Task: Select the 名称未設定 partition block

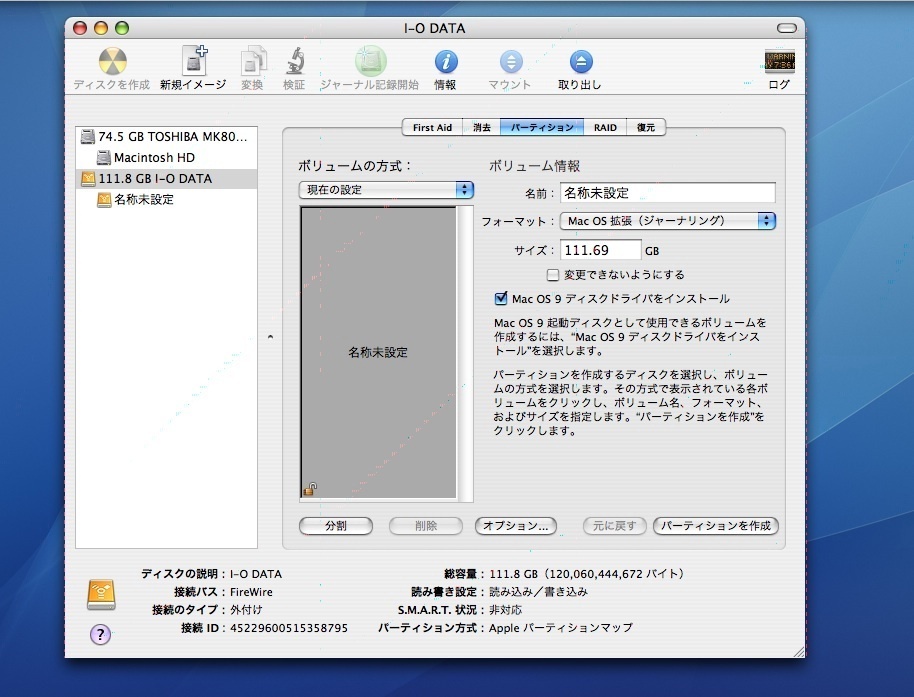Action: [378, 353]
